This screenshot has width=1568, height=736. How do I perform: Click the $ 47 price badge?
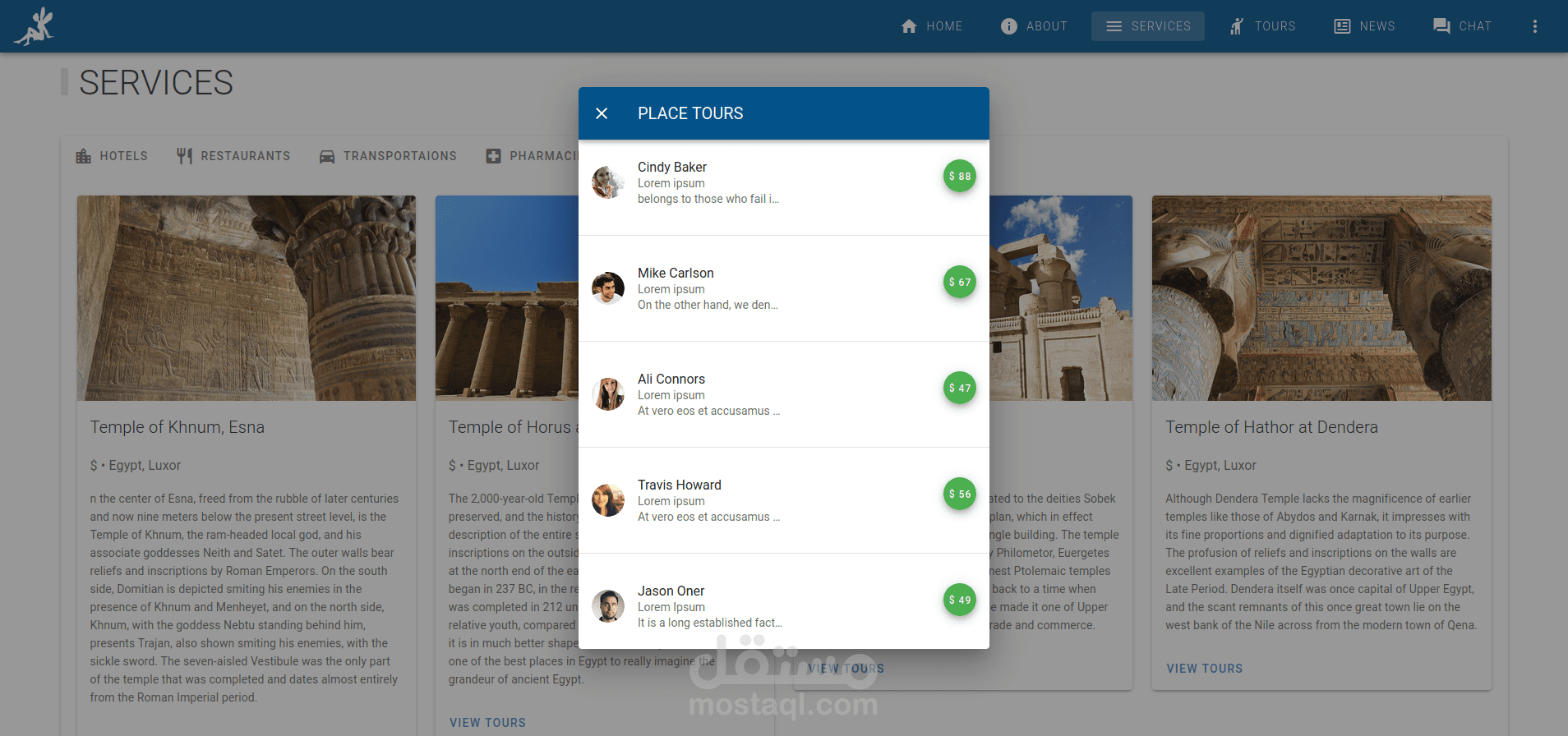[x=960, y=388]
